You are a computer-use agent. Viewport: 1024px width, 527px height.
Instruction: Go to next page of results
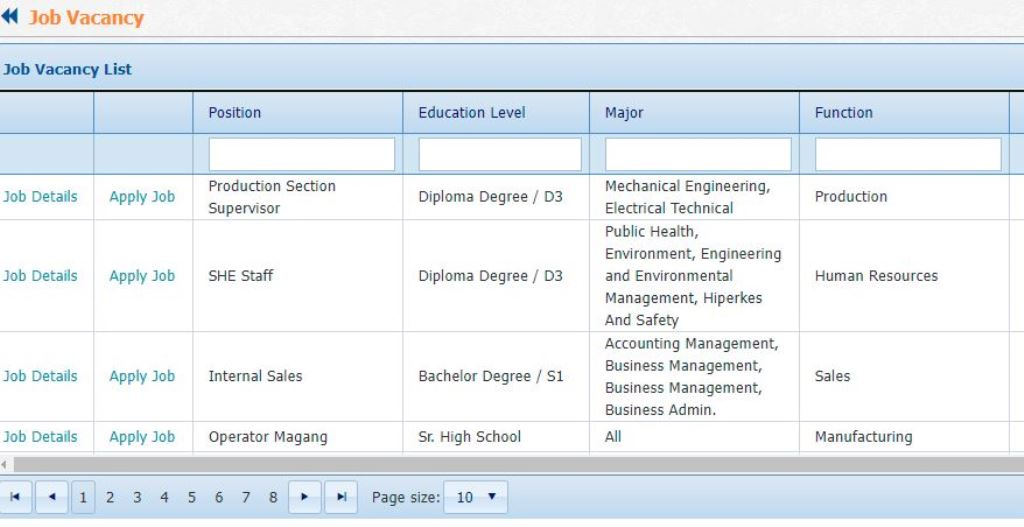click(x=305, y=497)
